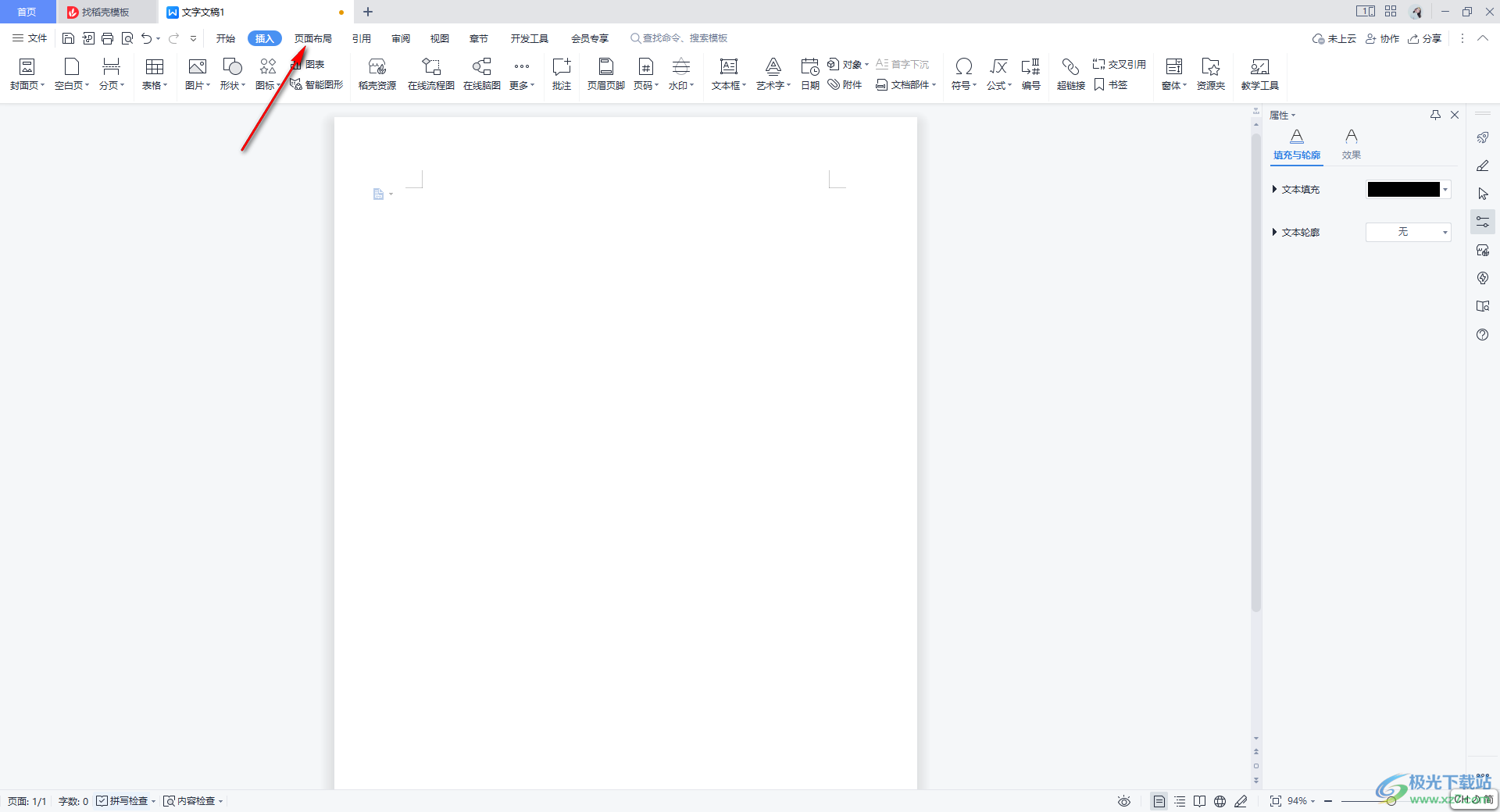
Task: Edit header and footer (页眉页脚)
Action: tap(606, 74)
